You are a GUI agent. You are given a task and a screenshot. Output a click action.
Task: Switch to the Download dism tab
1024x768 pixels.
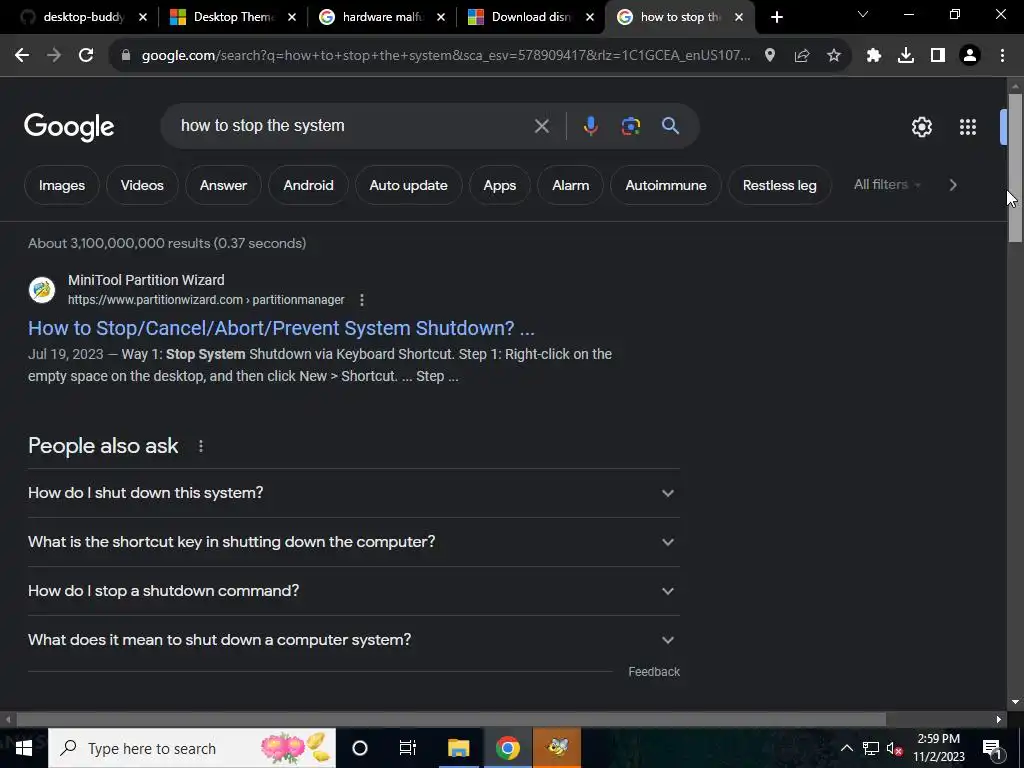tap(531, 17)
